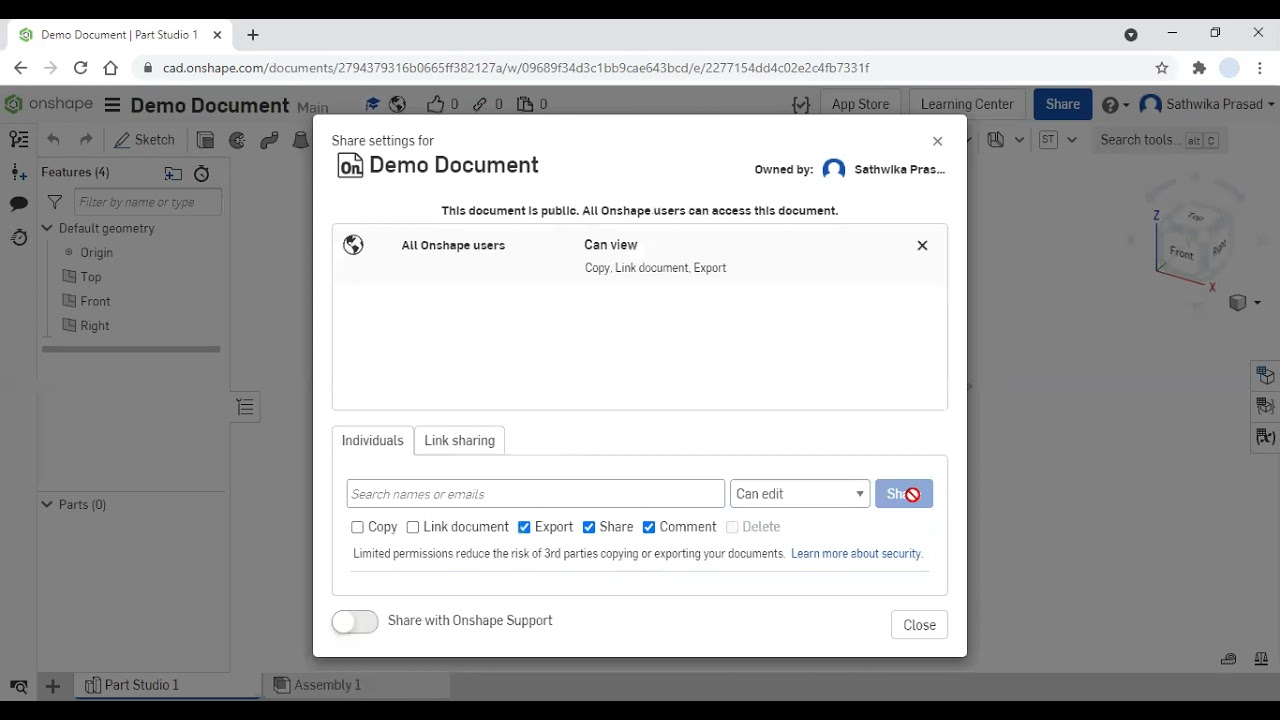The image size is (1280, 720).
Task: Click the filter funnel icon
Action: tap(55, 202)
